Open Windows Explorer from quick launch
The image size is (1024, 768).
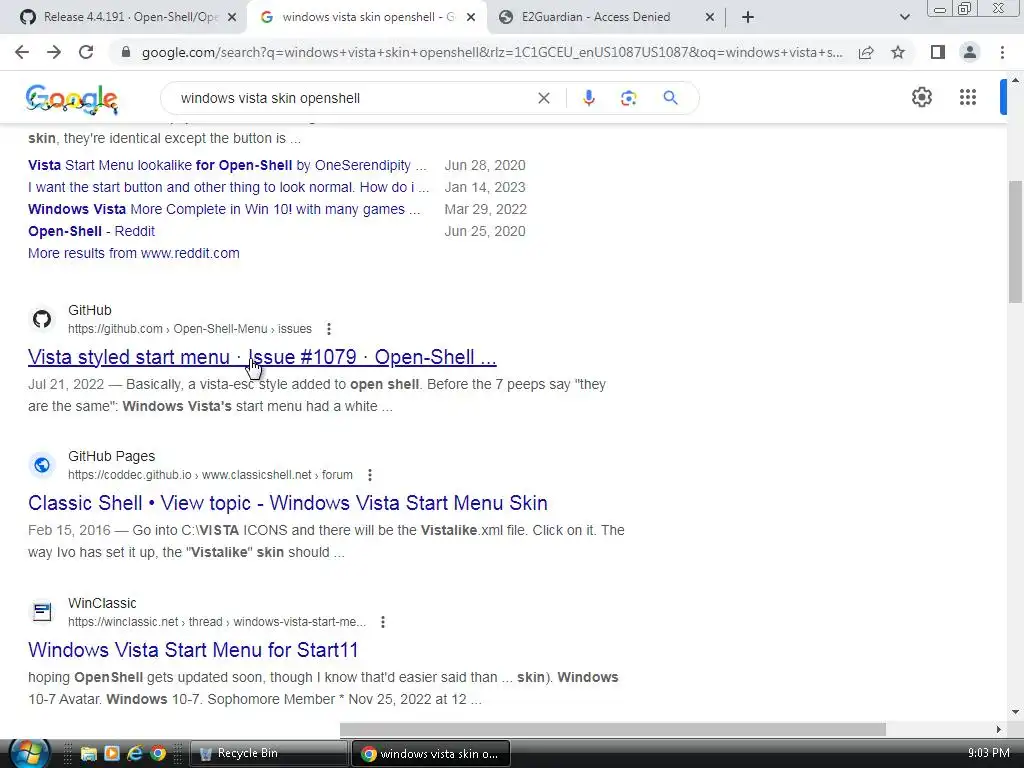88,754
